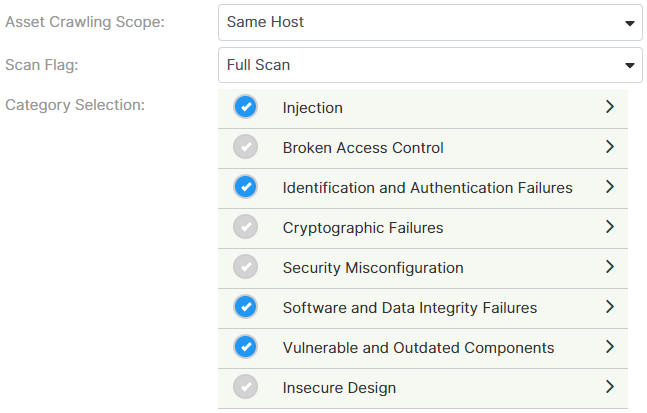Expand the Insecure Design chevron
The height and width of the screenshot is (413, 647).
tap(609, 387)
